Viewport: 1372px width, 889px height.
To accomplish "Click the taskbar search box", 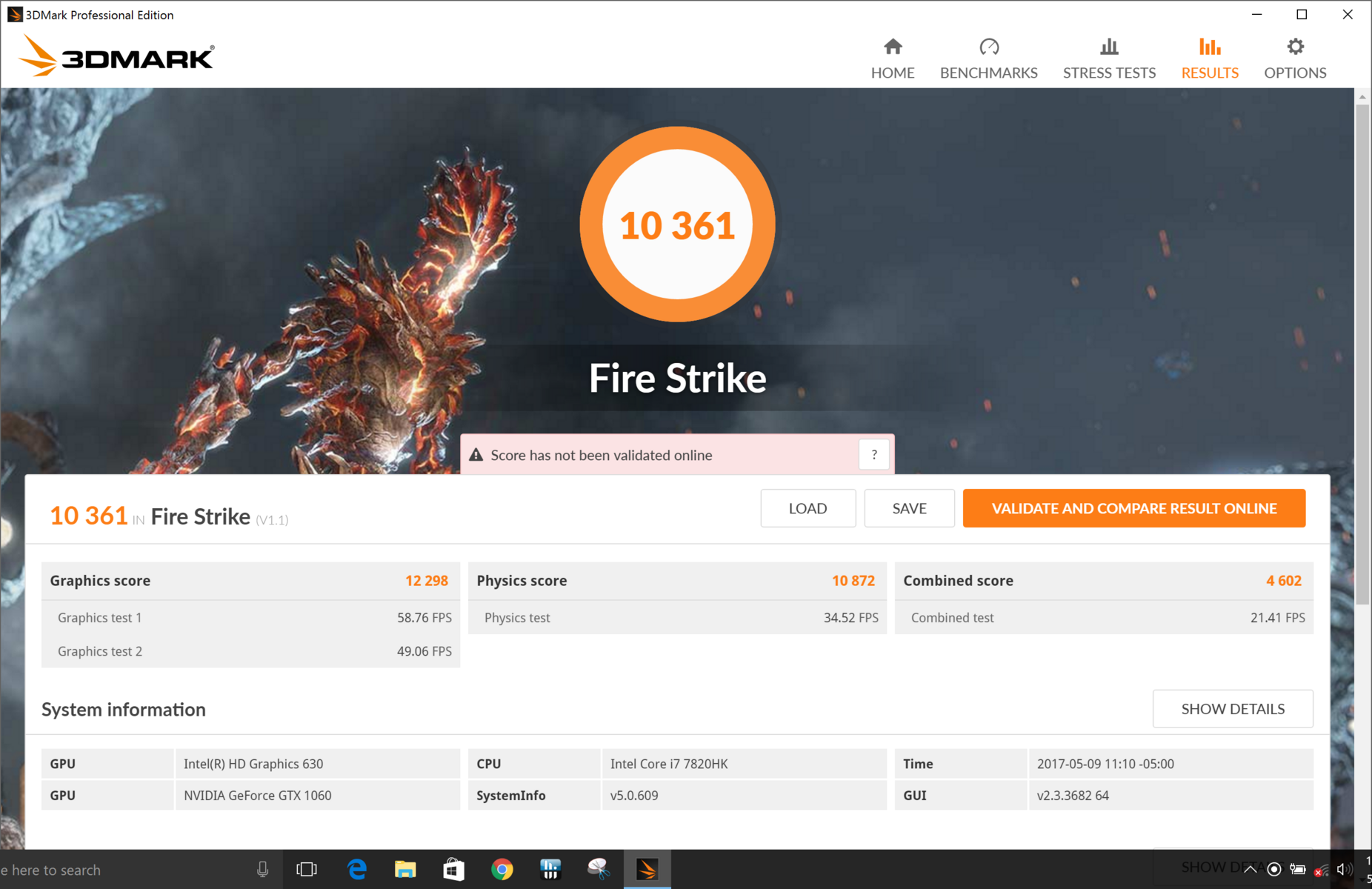I will coord(126,870).
